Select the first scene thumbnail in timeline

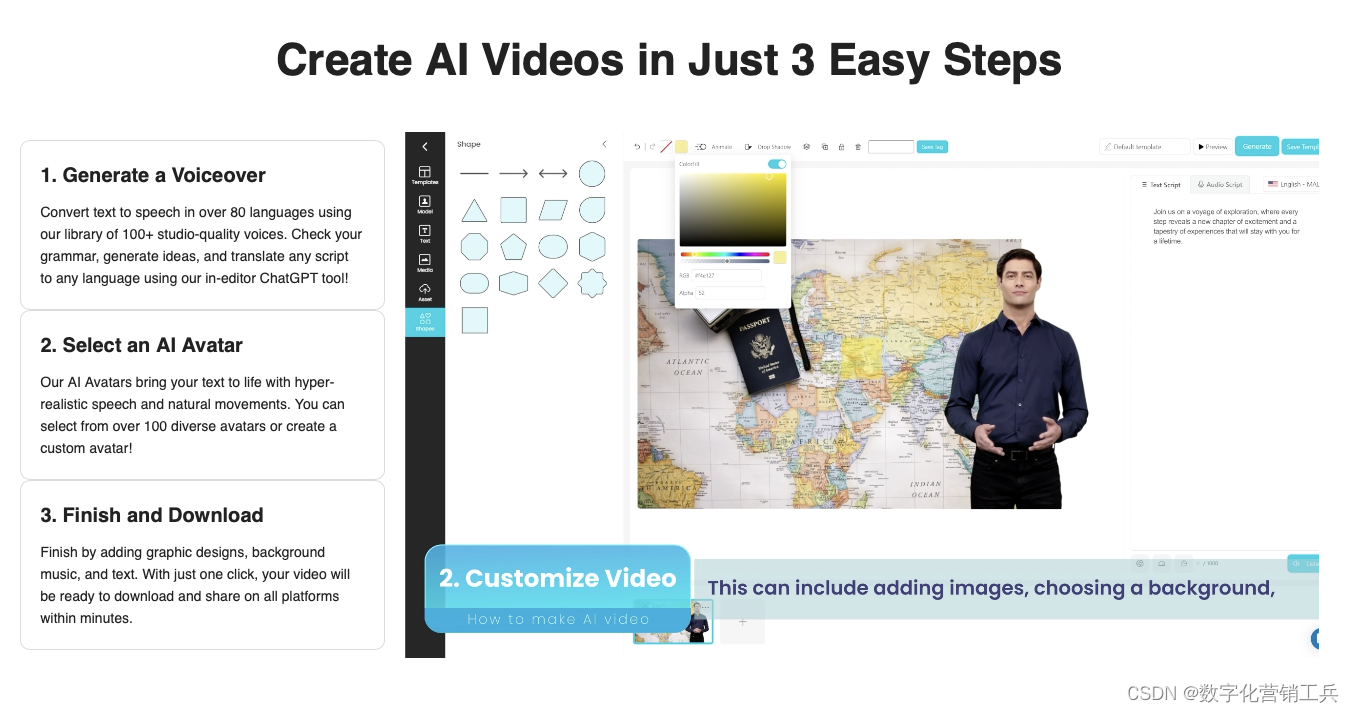673,622
